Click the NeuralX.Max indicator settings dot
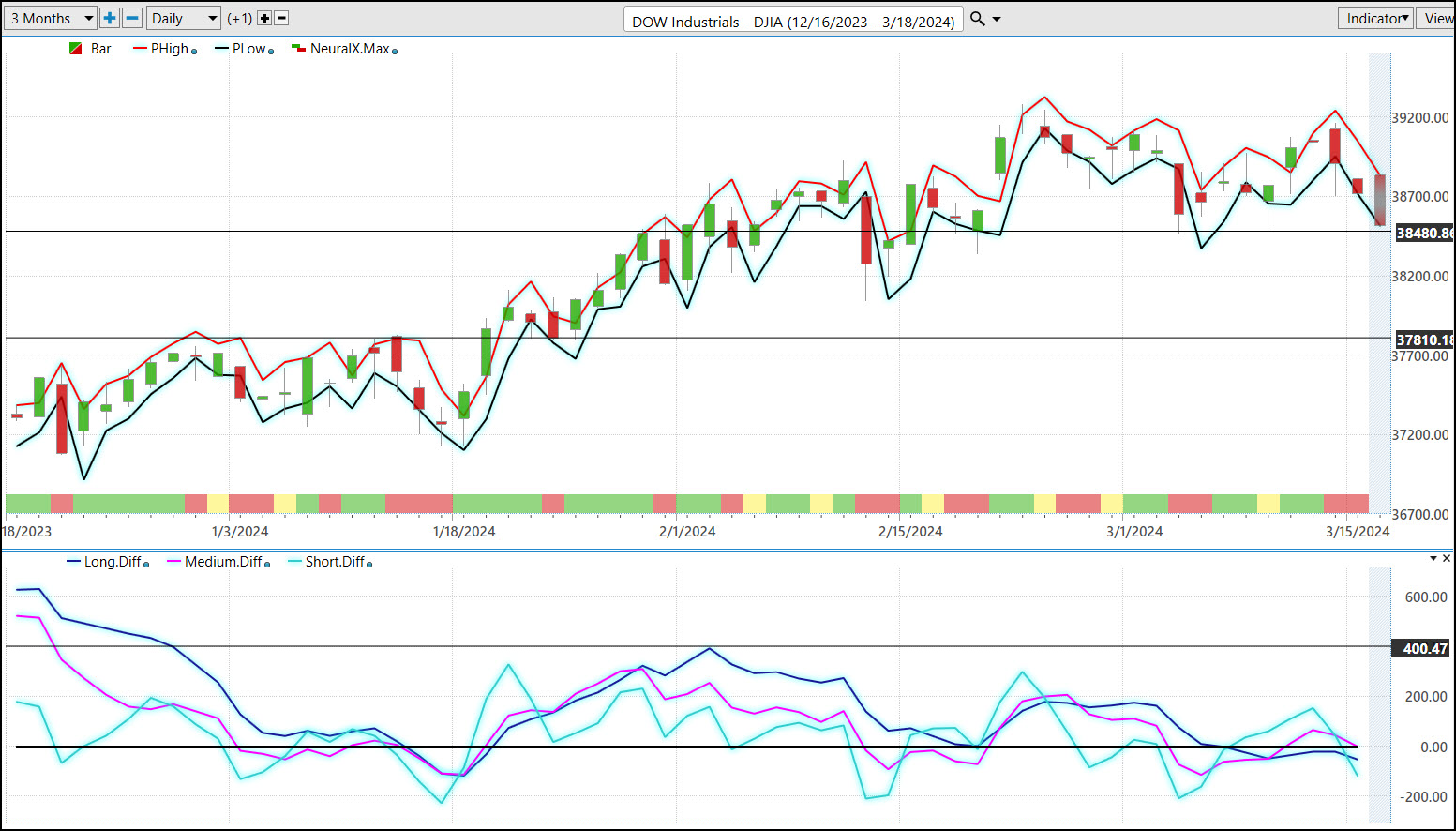Screen dimensions: 1456x831 click(395, 52)
